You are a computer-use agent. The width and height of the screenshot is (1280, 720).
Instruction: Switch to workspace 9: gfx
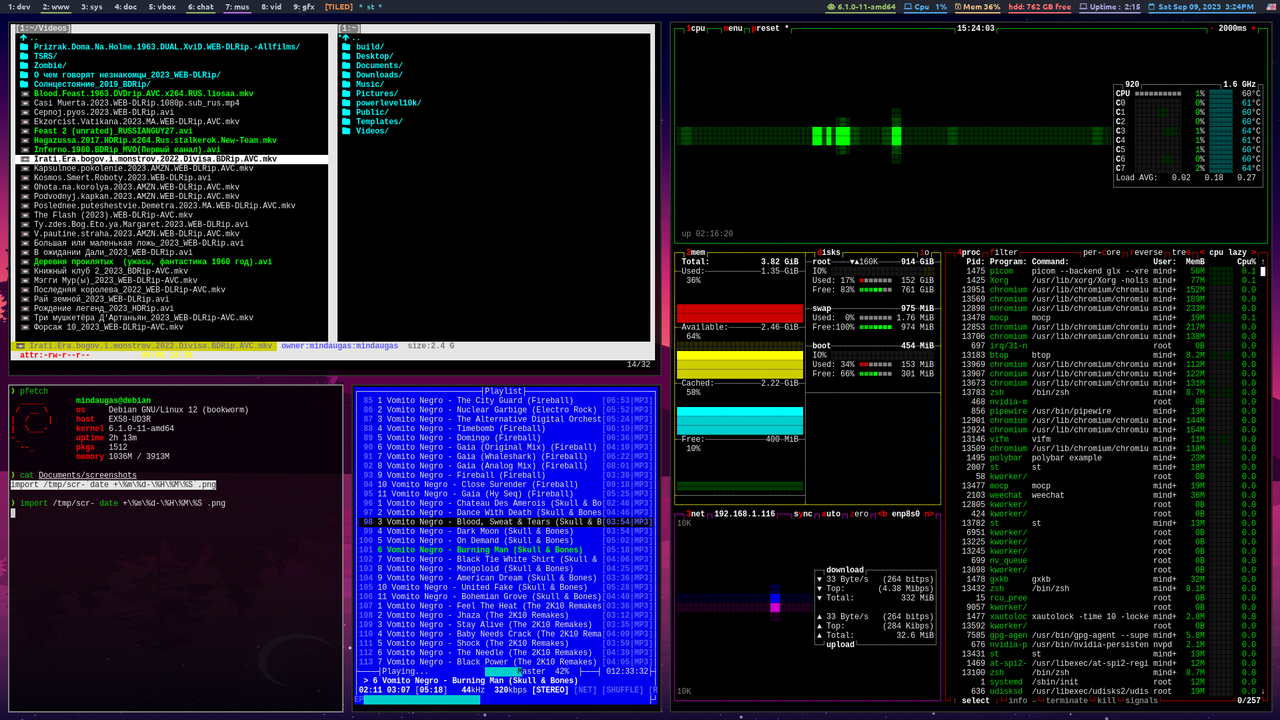304,6
